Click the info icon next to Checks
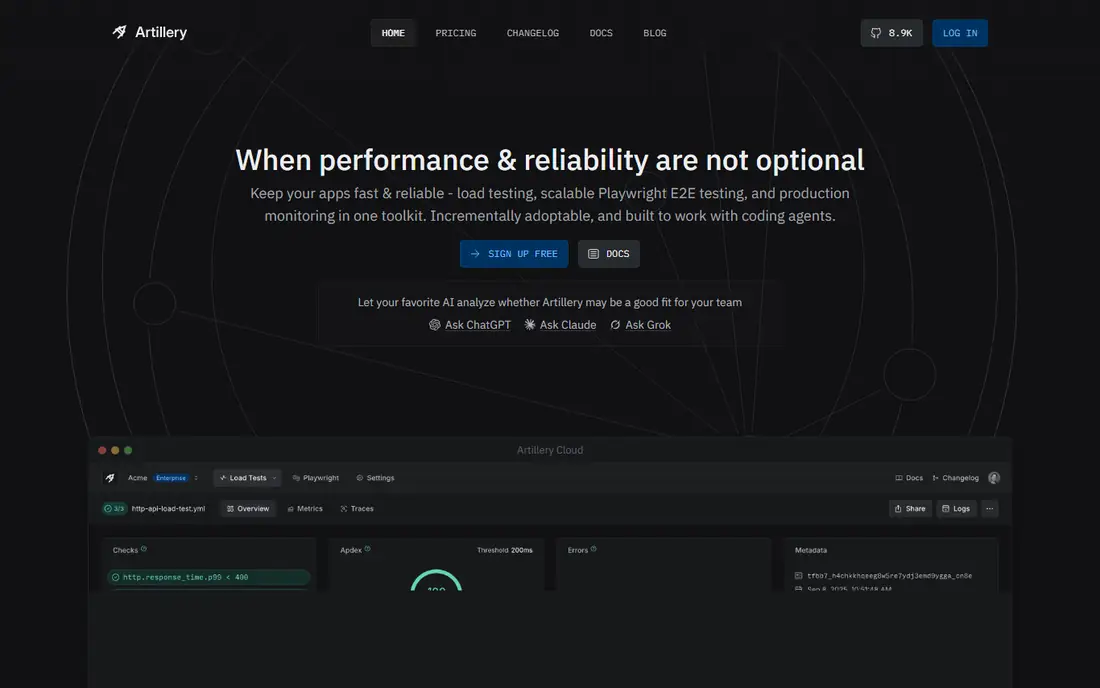The width and height of the screenshot is (1100, 688). [144, 549]
